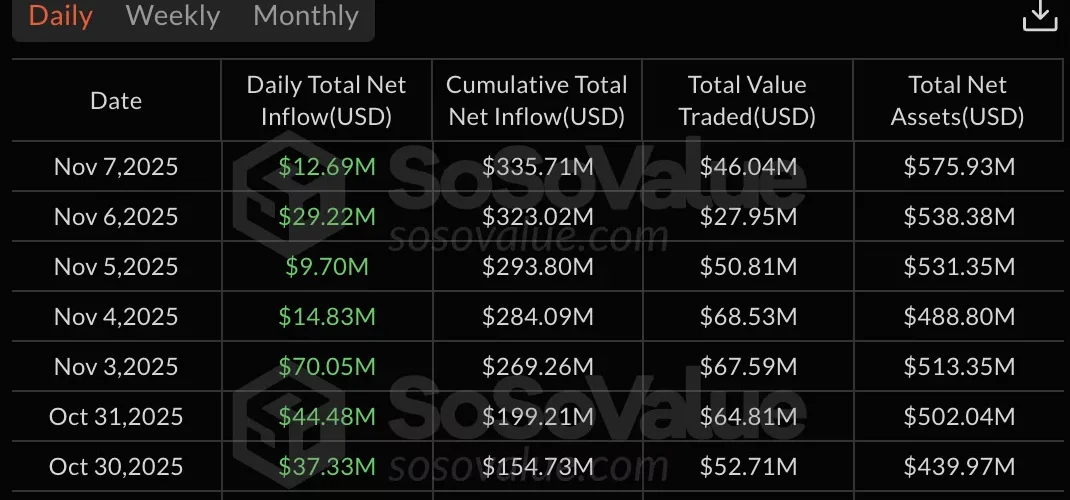This screenshot has width=1070, height=500.
Task: Click the download icon
Action: coord(1040,16)
